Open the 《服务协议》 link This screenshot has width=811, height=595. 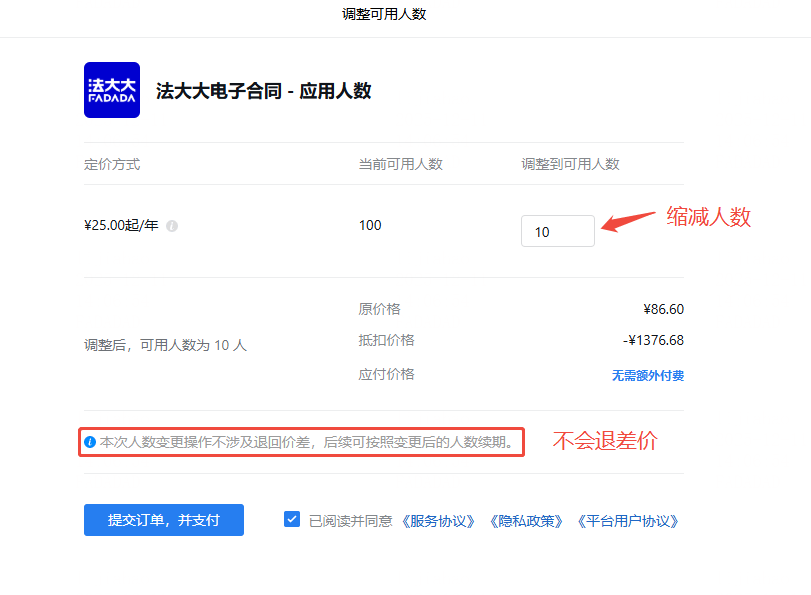click(x=438, y=521)
